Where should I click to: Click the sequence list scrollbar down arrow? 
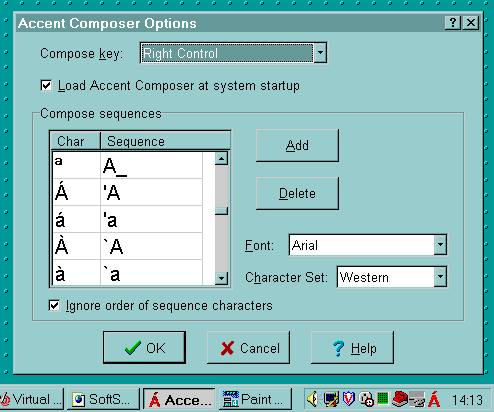click(221, 278)
